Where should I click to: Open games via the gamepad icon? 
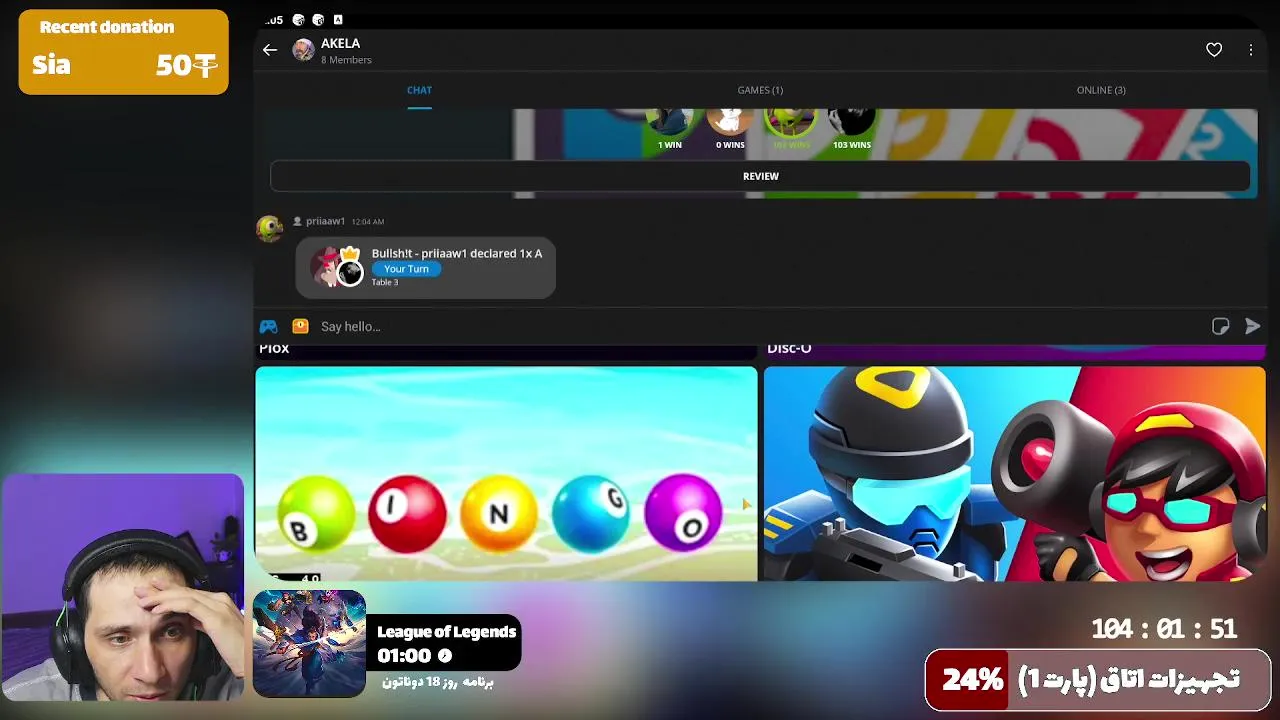pos(268,326)
